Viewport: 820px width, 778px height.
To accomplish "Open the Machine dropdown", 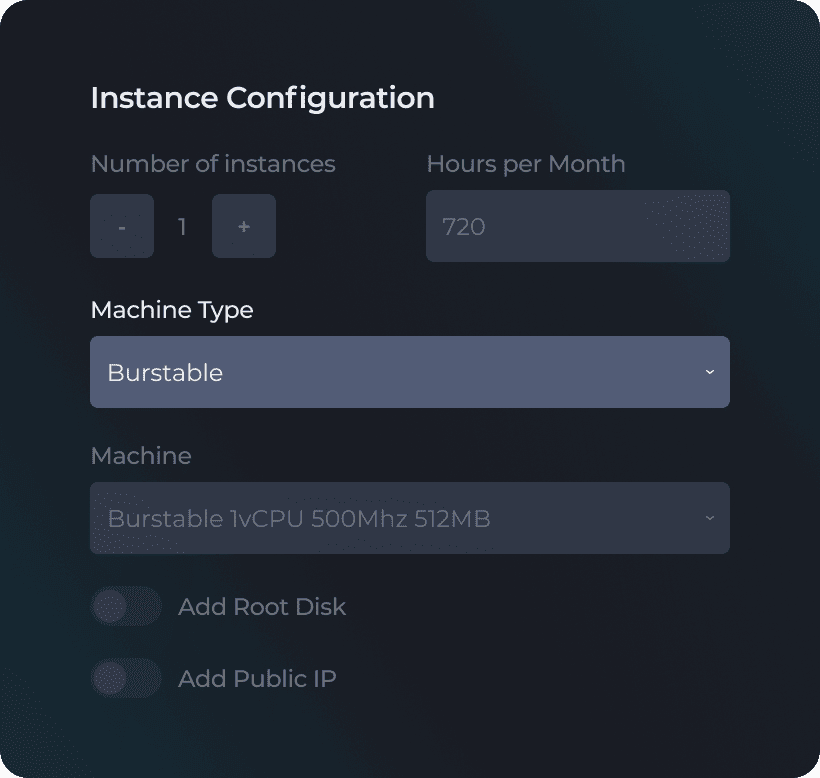I will [x=410, y=518].
